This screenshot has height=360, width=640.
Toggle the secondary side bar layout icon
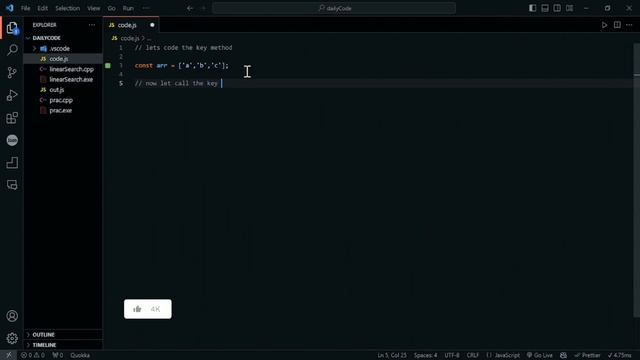[557, 8]
